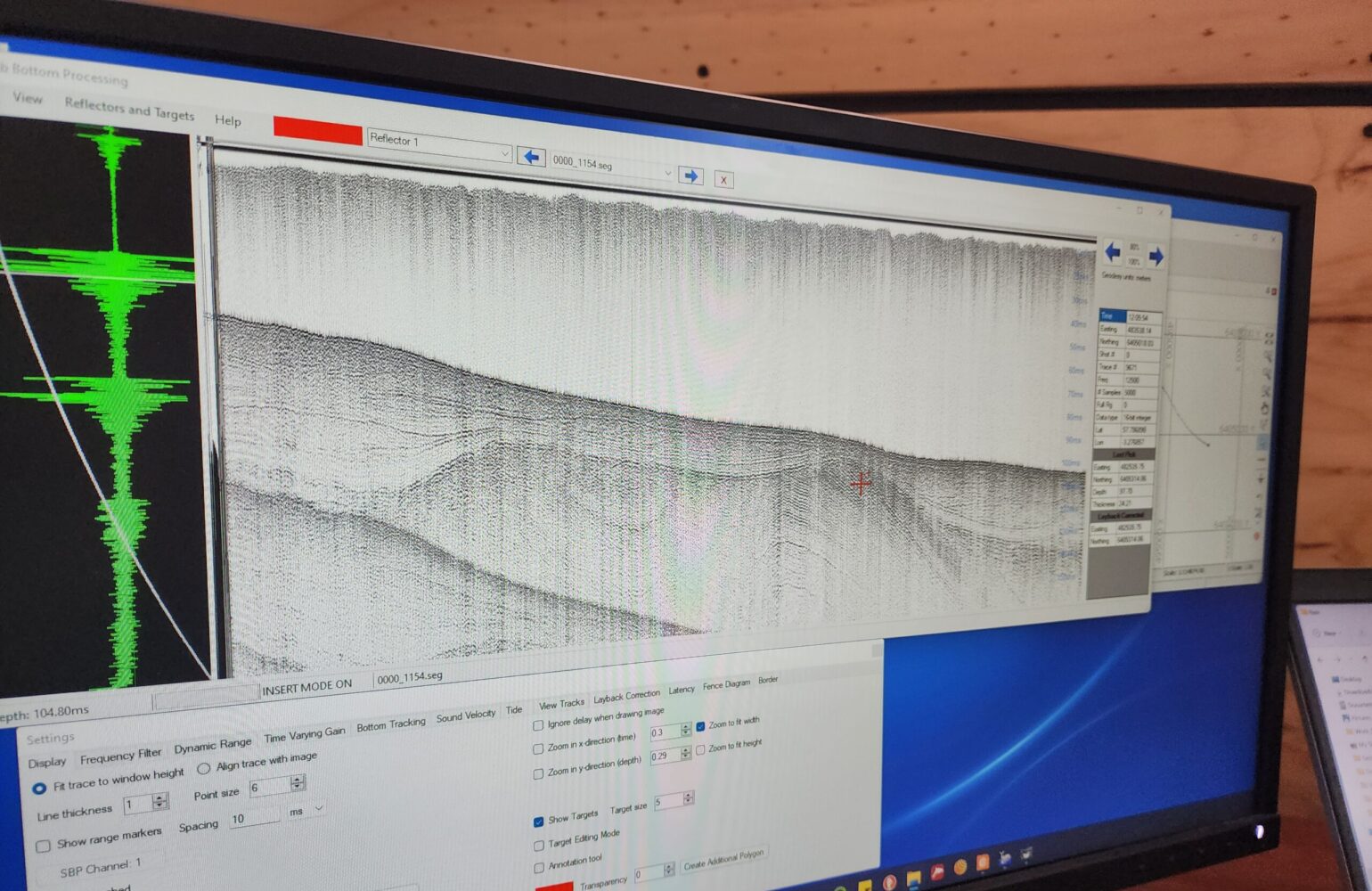Go to the next file with the blue right arrow beside 0000_1154.seg
The height and width of the screenshot is (891, 1372).
690,176
